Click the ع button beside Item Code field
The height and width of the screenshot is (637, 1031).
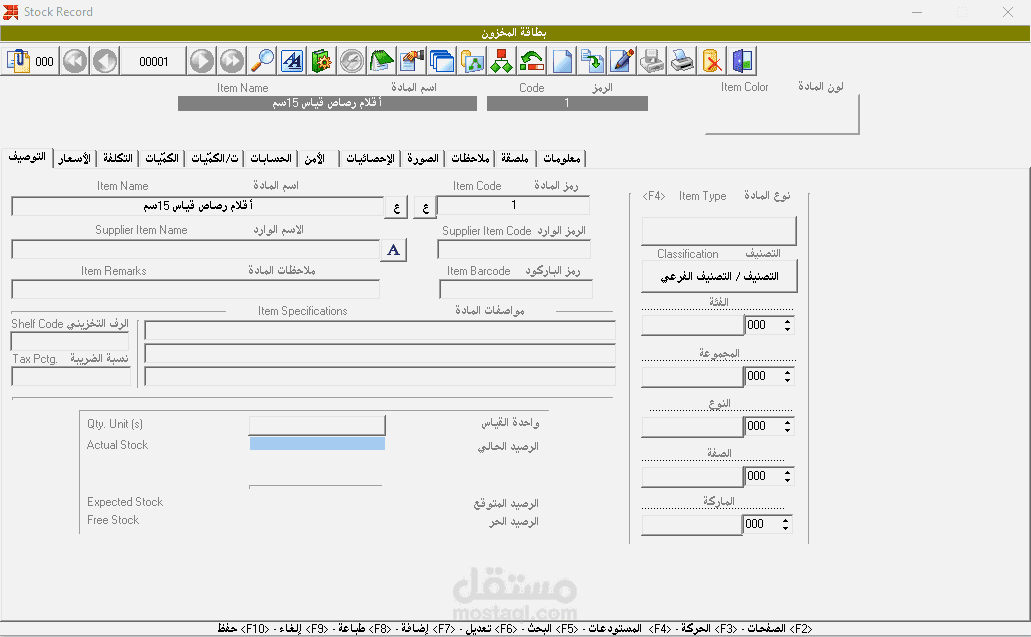coord(425,207)
